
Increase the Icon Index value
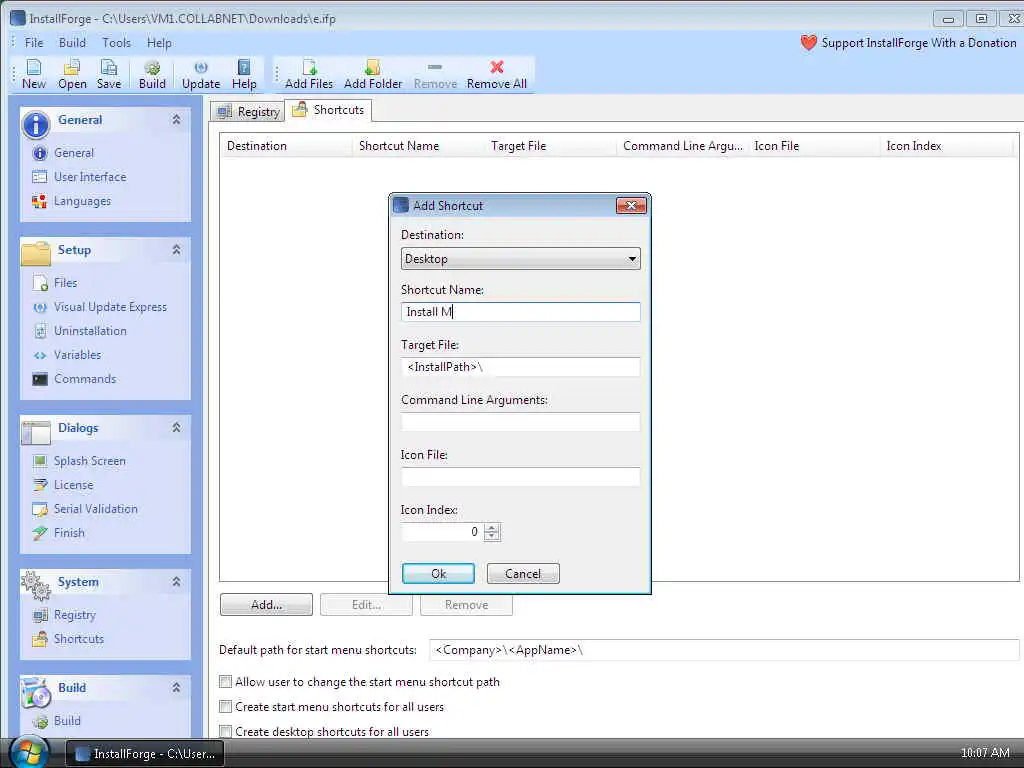tap(492, 528)
